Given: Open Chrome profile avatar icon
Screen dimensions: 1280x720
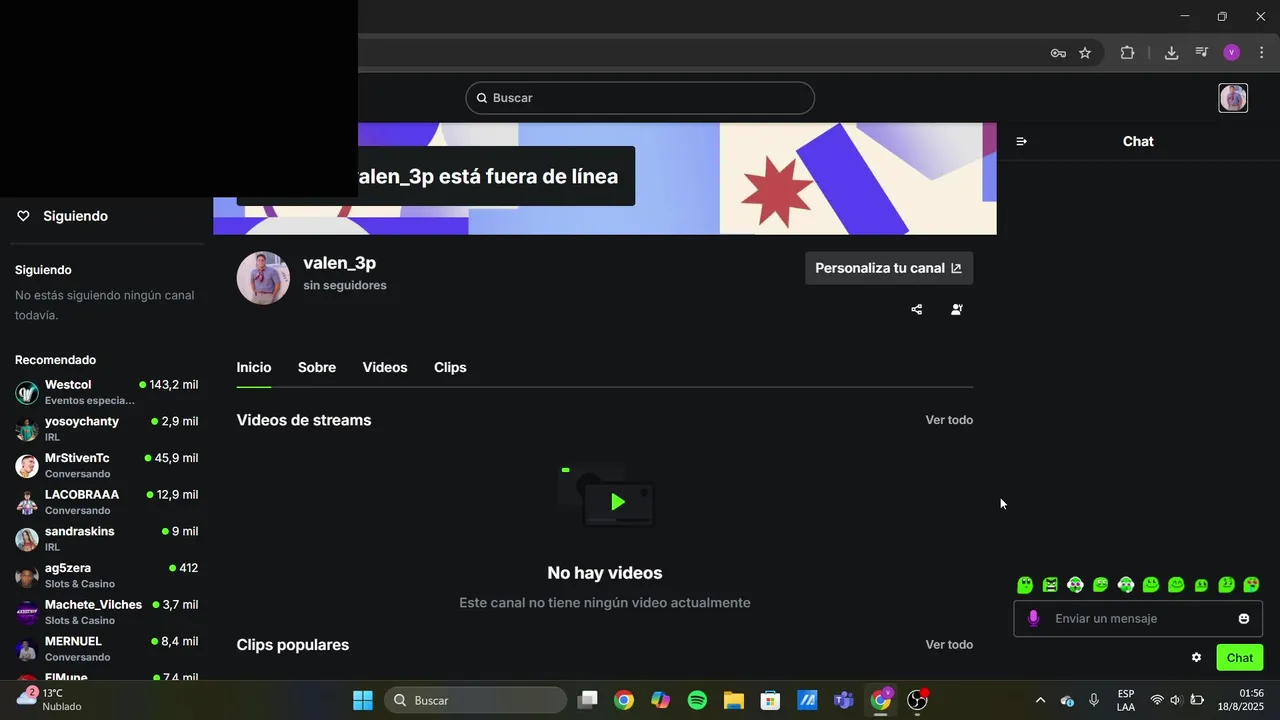Looking at the screenshot, I should click(x=1232, y=53).
